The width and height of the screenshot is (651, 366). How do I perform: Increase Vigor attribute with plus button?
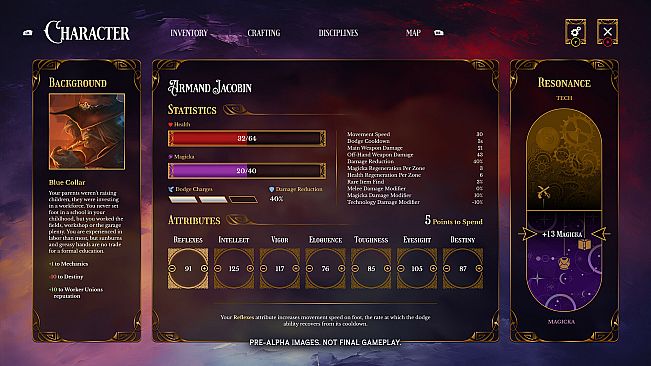tap(296, 268)
